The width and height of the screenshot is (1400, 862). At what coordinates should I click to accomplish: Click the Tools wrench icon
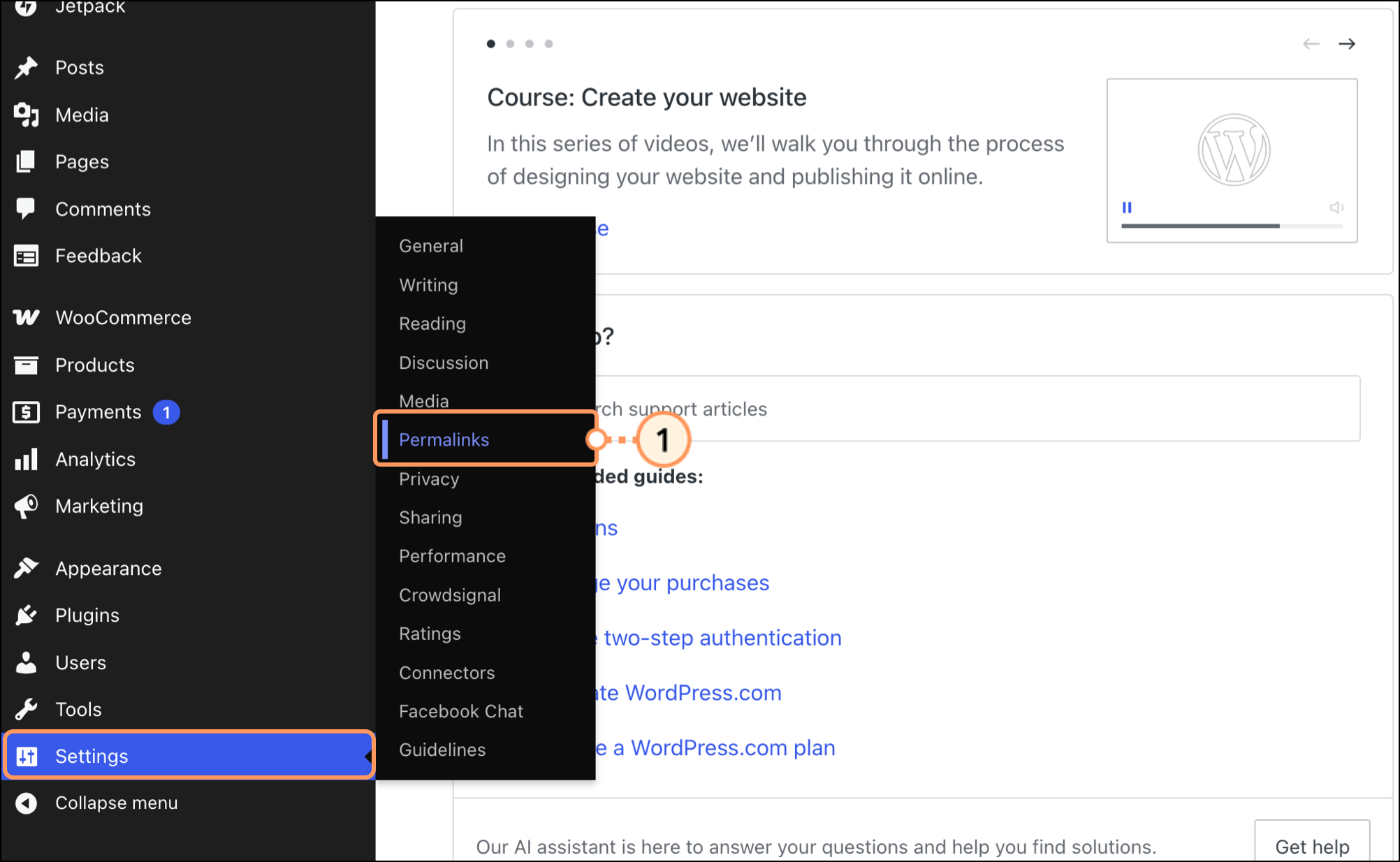point(26,709)
